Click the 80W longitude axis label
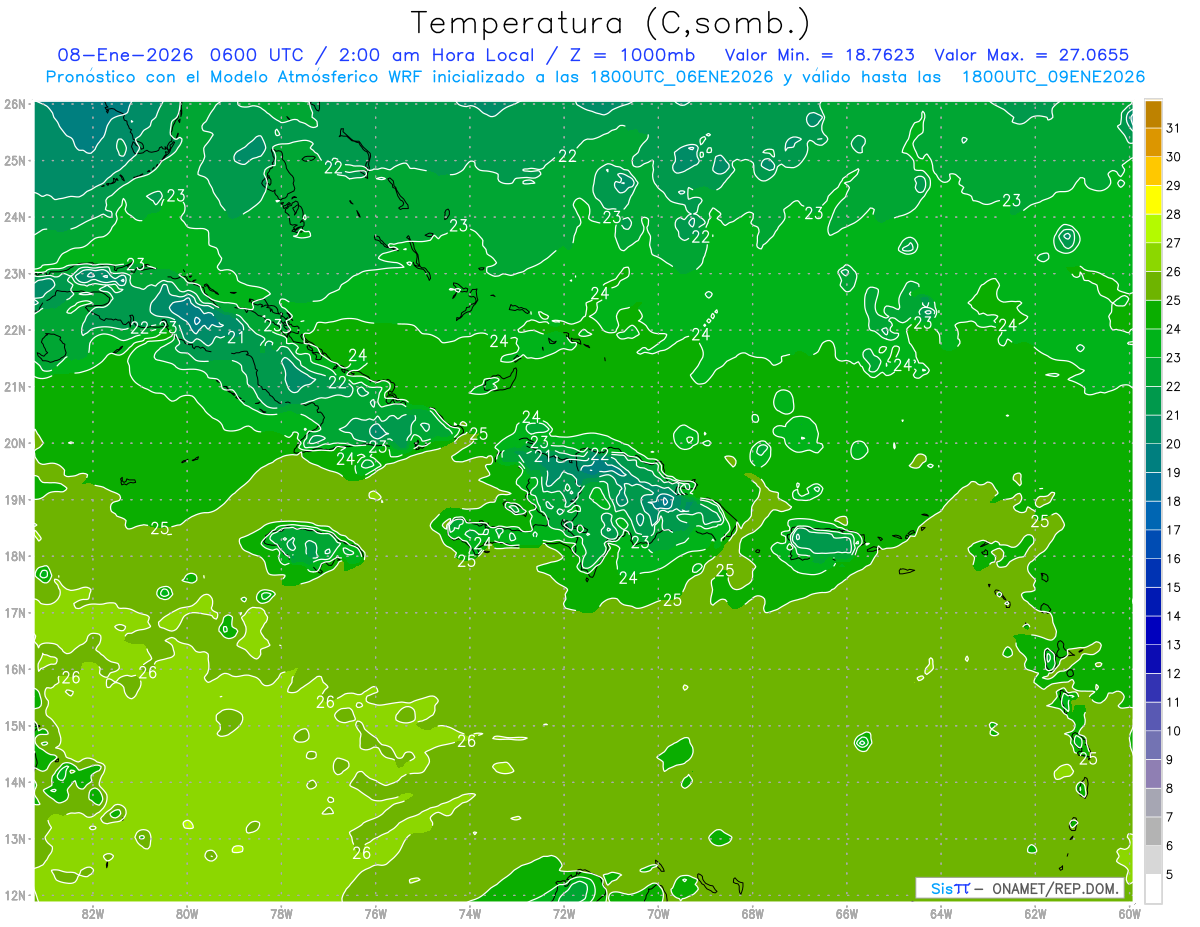 coord(187,913)
